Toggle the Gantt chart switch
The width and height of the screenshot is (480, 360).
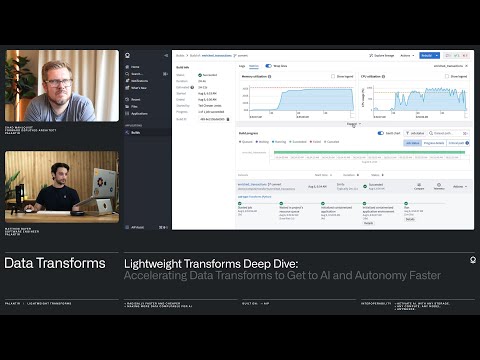coord(380,133)
